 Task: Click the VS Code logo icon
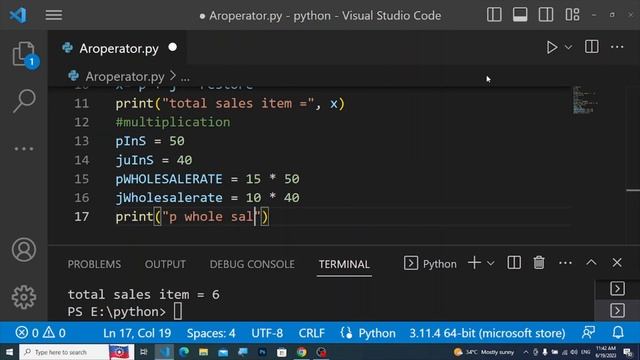pos(18,15)
